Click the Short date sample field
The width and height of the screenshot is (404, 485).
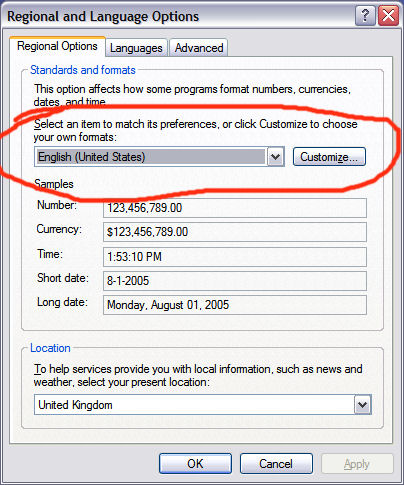click(x=235, y=281)
